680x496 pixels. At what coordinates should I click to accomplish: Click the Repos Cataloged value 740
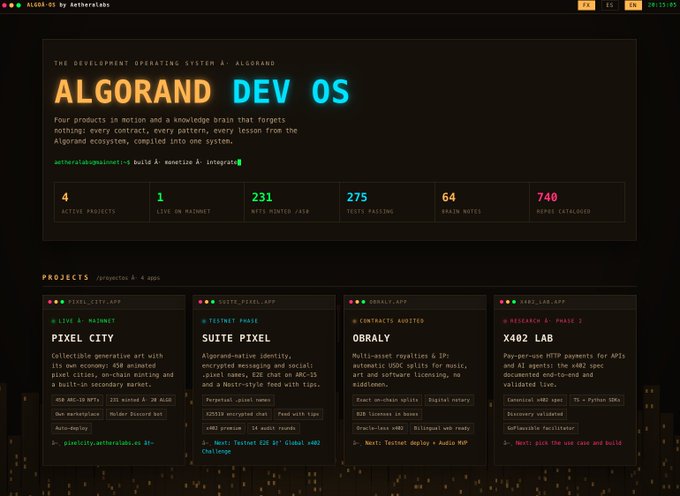547,197
